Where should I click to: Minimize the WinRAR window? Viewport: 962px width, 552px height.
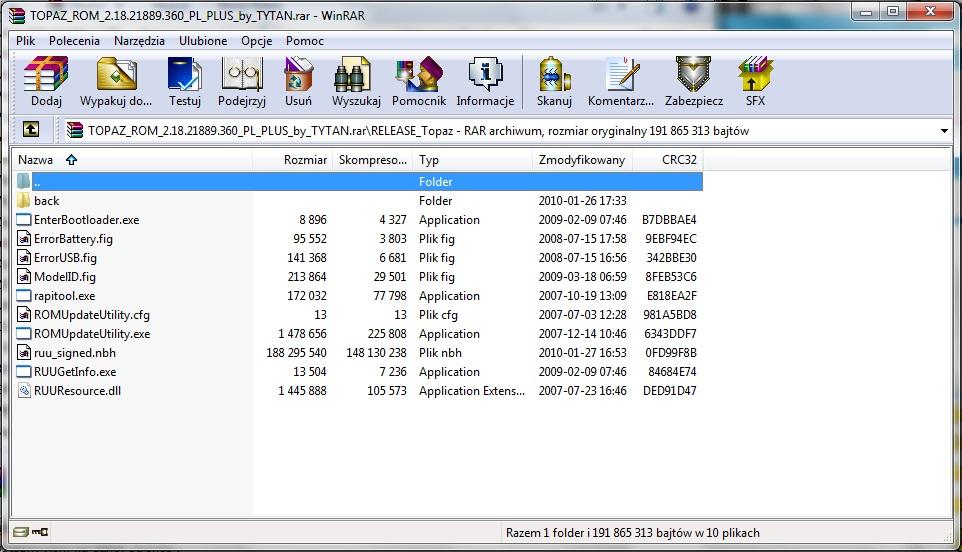click(x=866, y=11)
